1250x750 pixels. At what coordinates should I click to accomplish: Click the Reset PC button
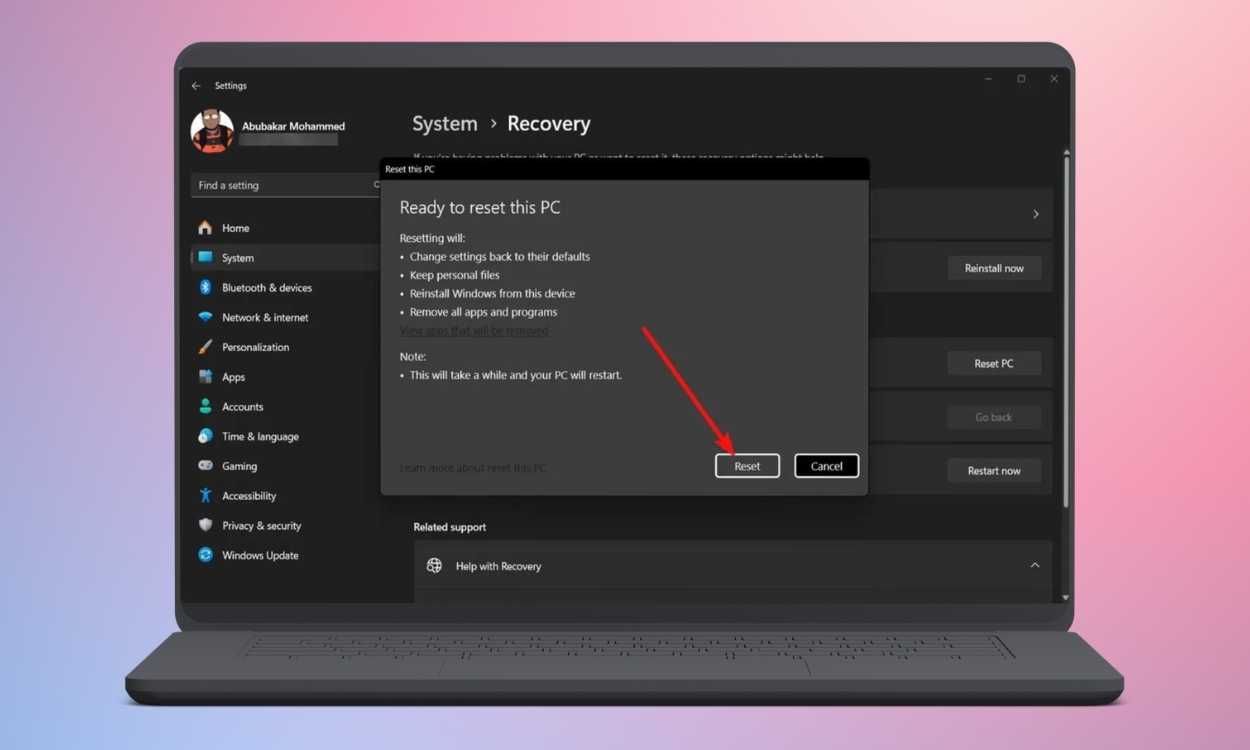coord(994,364)
